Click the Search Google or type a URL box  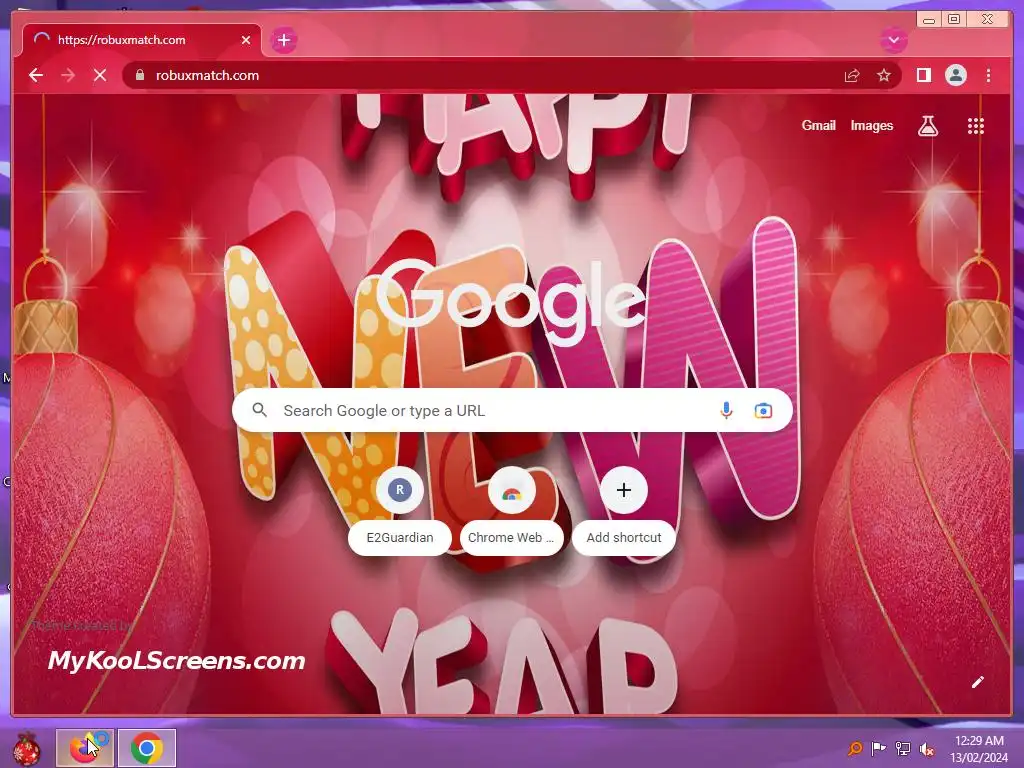coord(512,411)
